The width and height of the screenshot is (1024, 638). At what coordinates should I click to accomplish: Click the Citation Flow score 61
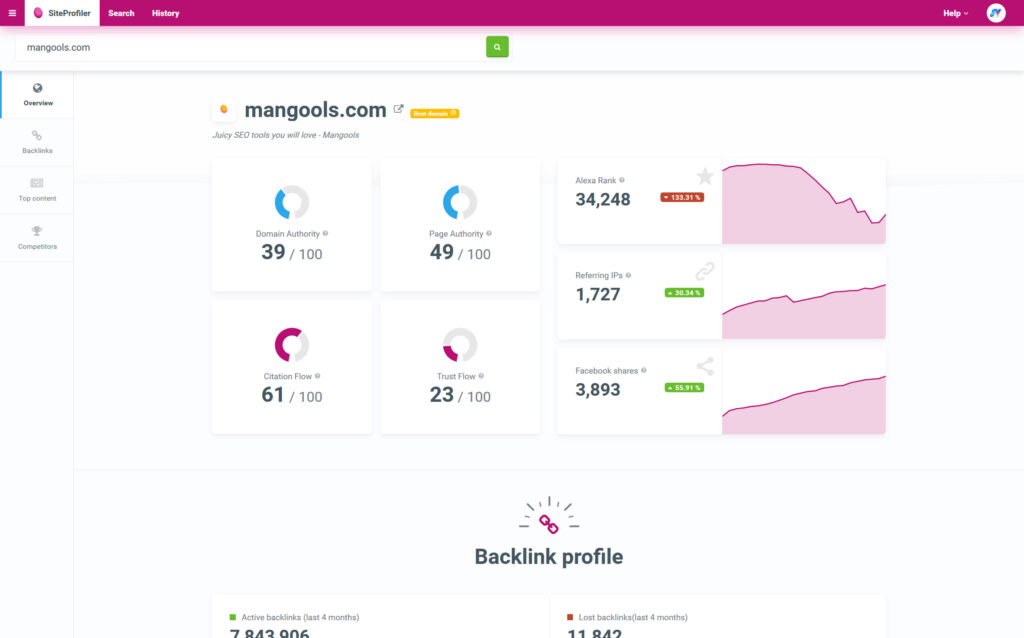point(272,394)
